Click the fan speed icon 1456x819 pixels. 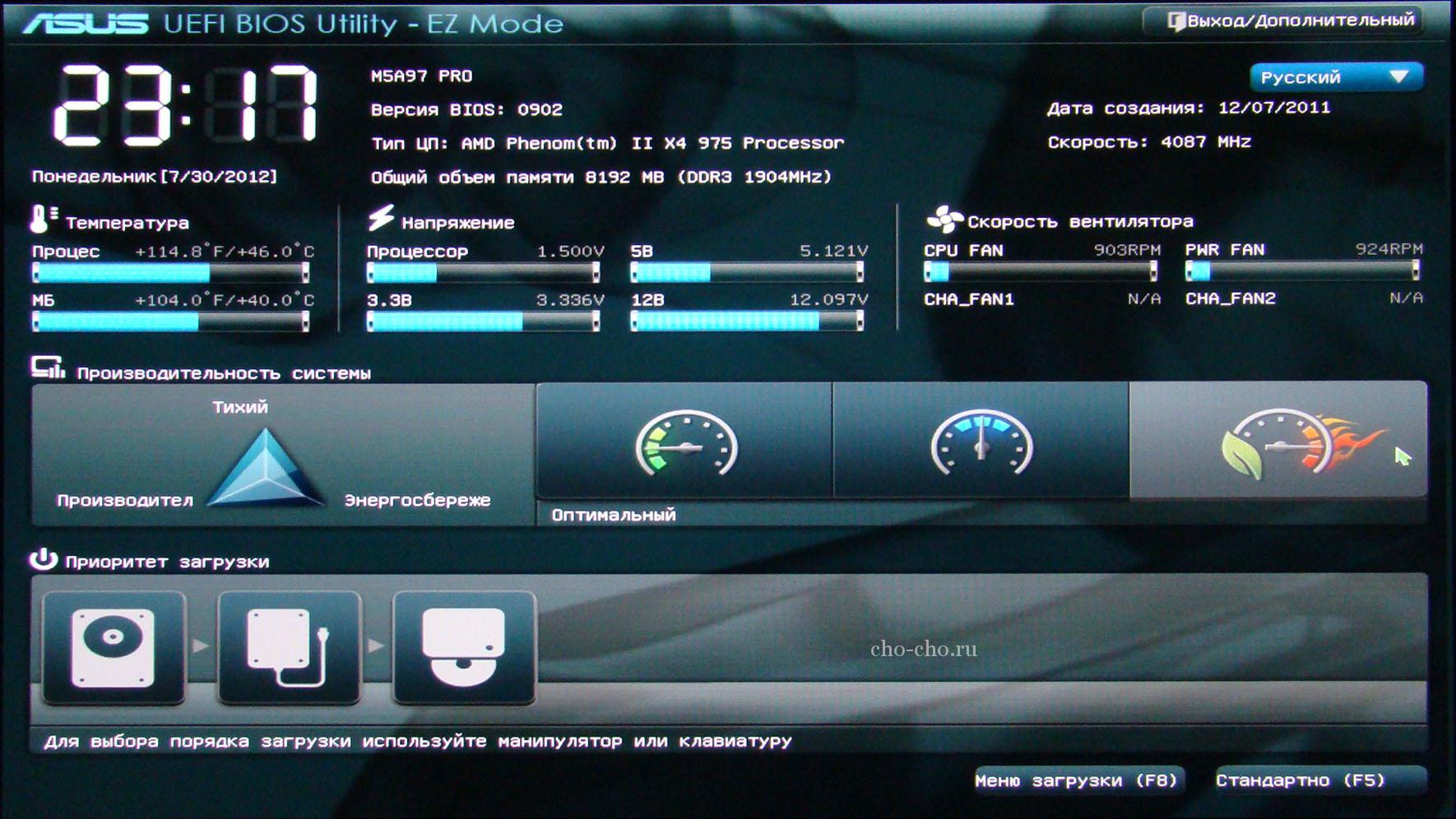pos(944,220)
